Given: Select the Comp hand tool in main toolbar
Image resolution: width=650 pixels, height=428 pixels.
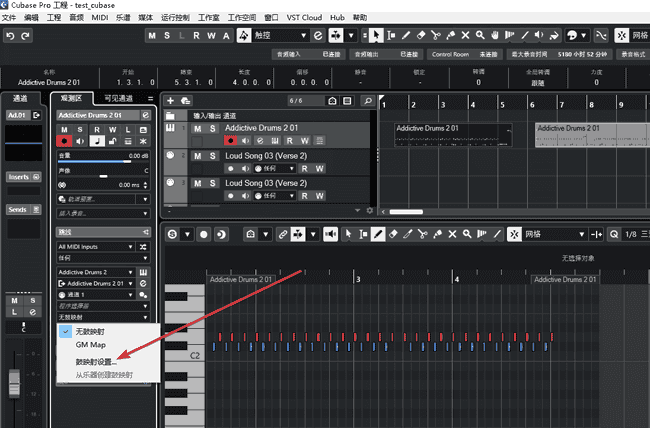Looking at the screenshot, I should (495, 36).
